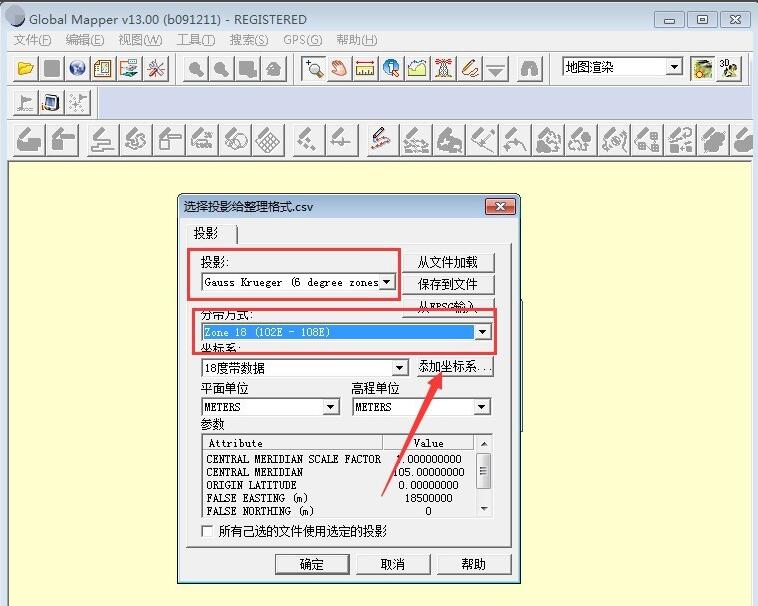This screenshot has height=606, width=758.
Task: Select the Measure ruler tool
Action: 365,68
